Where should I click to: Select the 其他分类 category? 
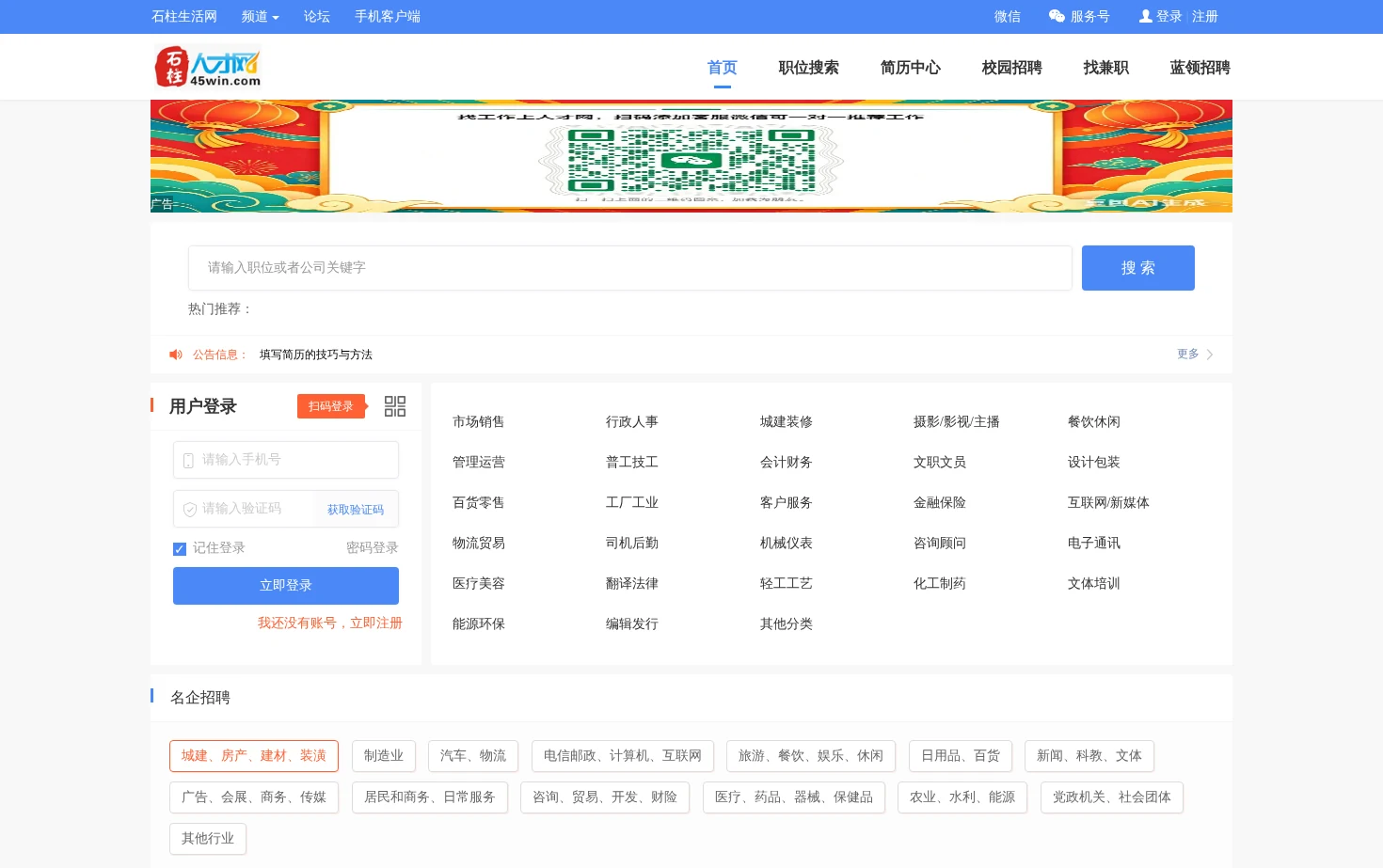coord(787,623)
